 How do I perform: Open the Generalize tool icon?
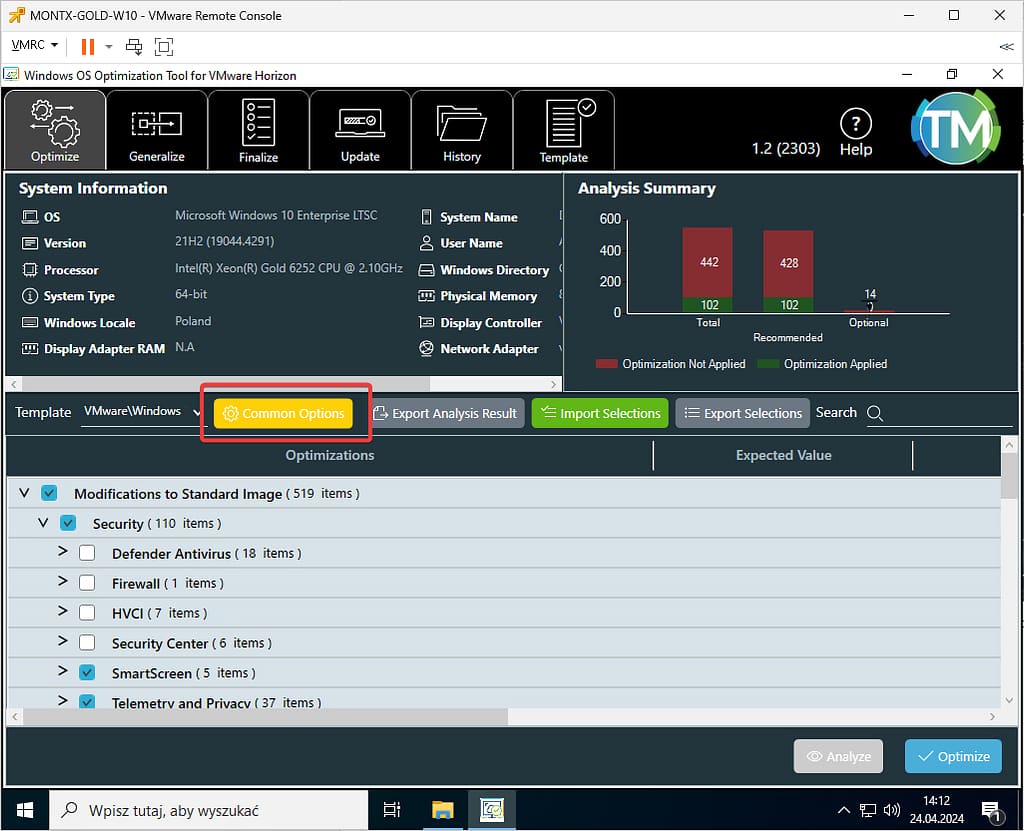157,124
